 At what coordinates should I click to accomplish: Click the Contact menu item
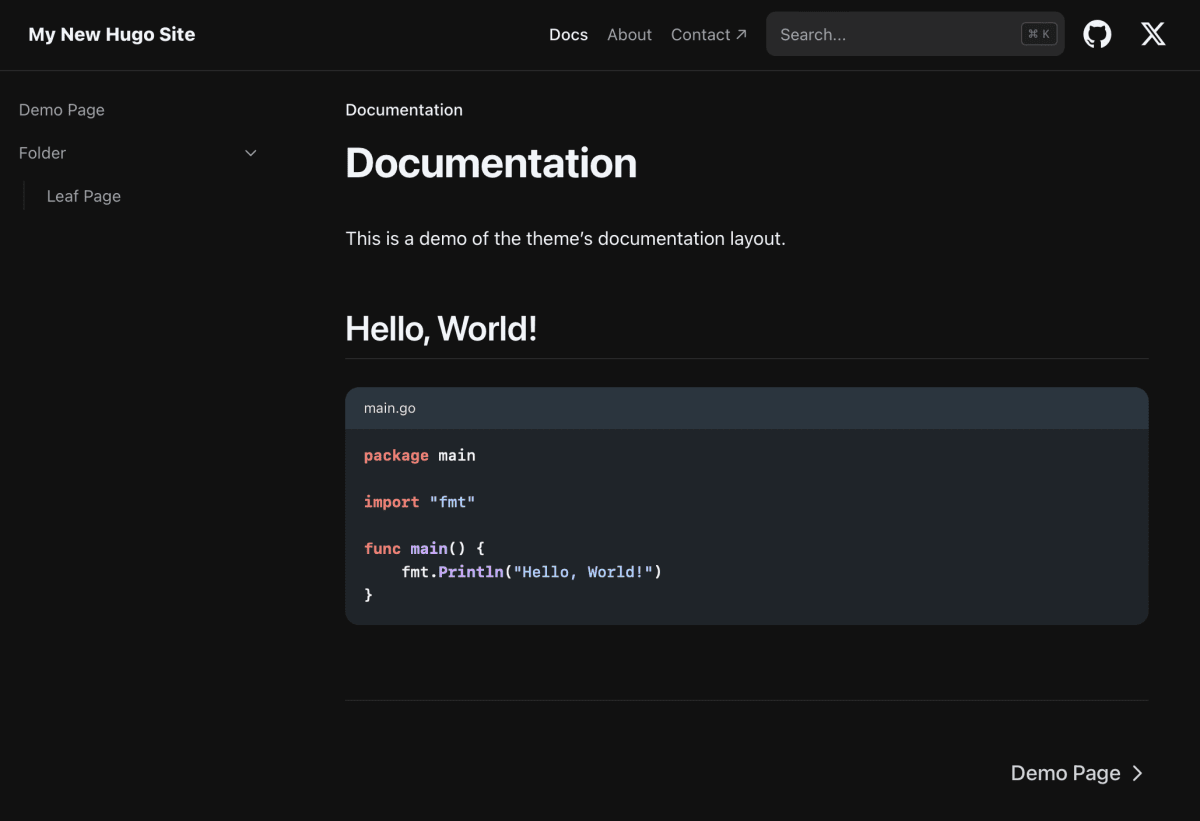click(699, 34)
